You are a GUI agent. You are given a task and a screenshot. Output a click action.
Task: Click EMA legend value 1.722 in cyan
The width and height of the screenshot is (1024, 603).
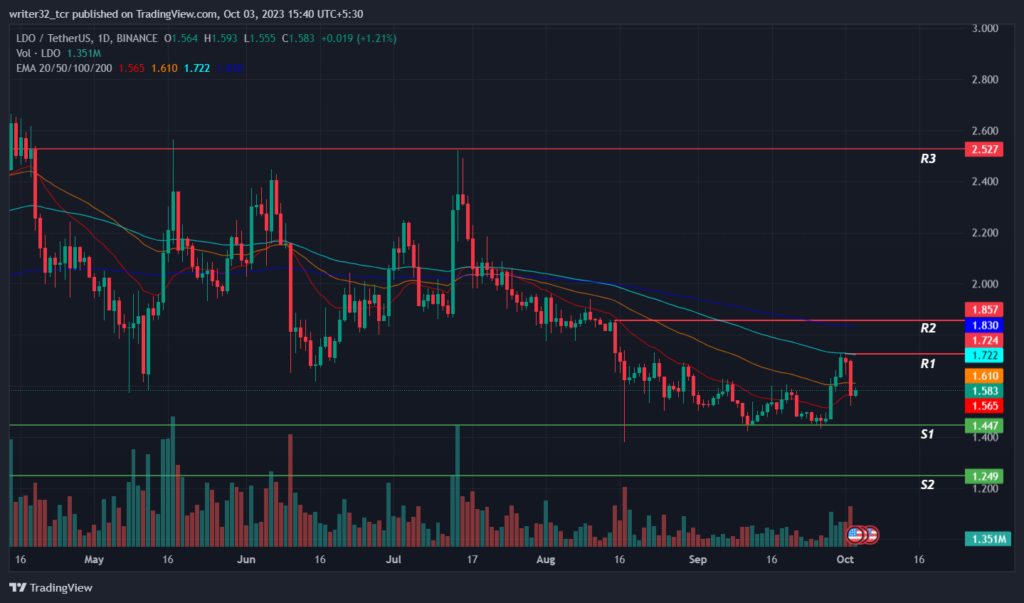click(x=197, y=68)
